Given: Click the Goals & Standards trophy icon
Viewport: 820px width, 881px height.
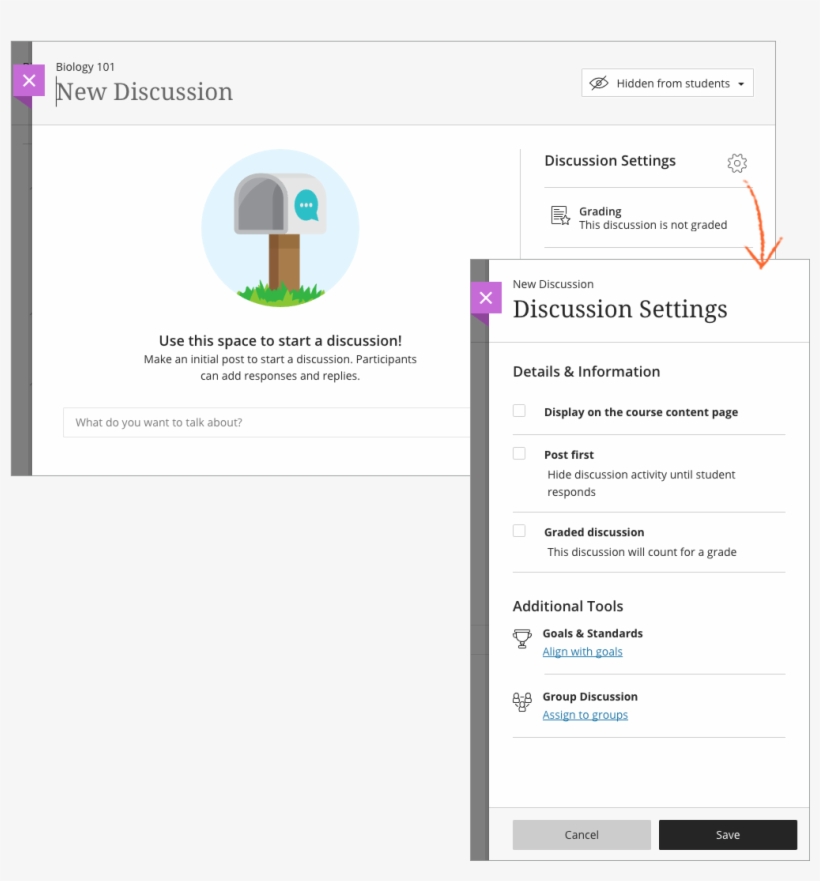Looking at the screenshot, I should 521,639.
